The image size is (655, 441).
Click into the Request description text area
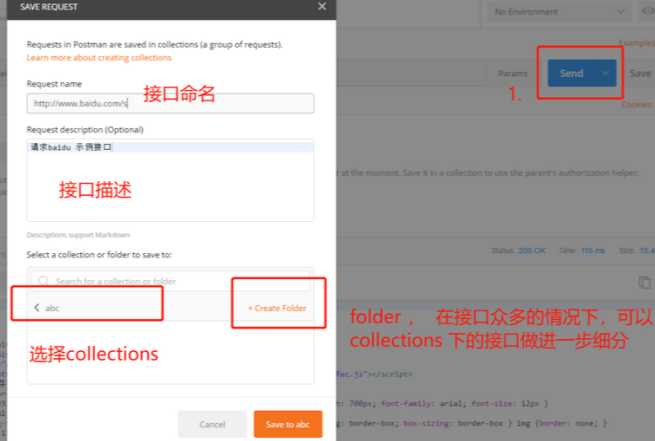pyautogui.click(x=170, y=180)
